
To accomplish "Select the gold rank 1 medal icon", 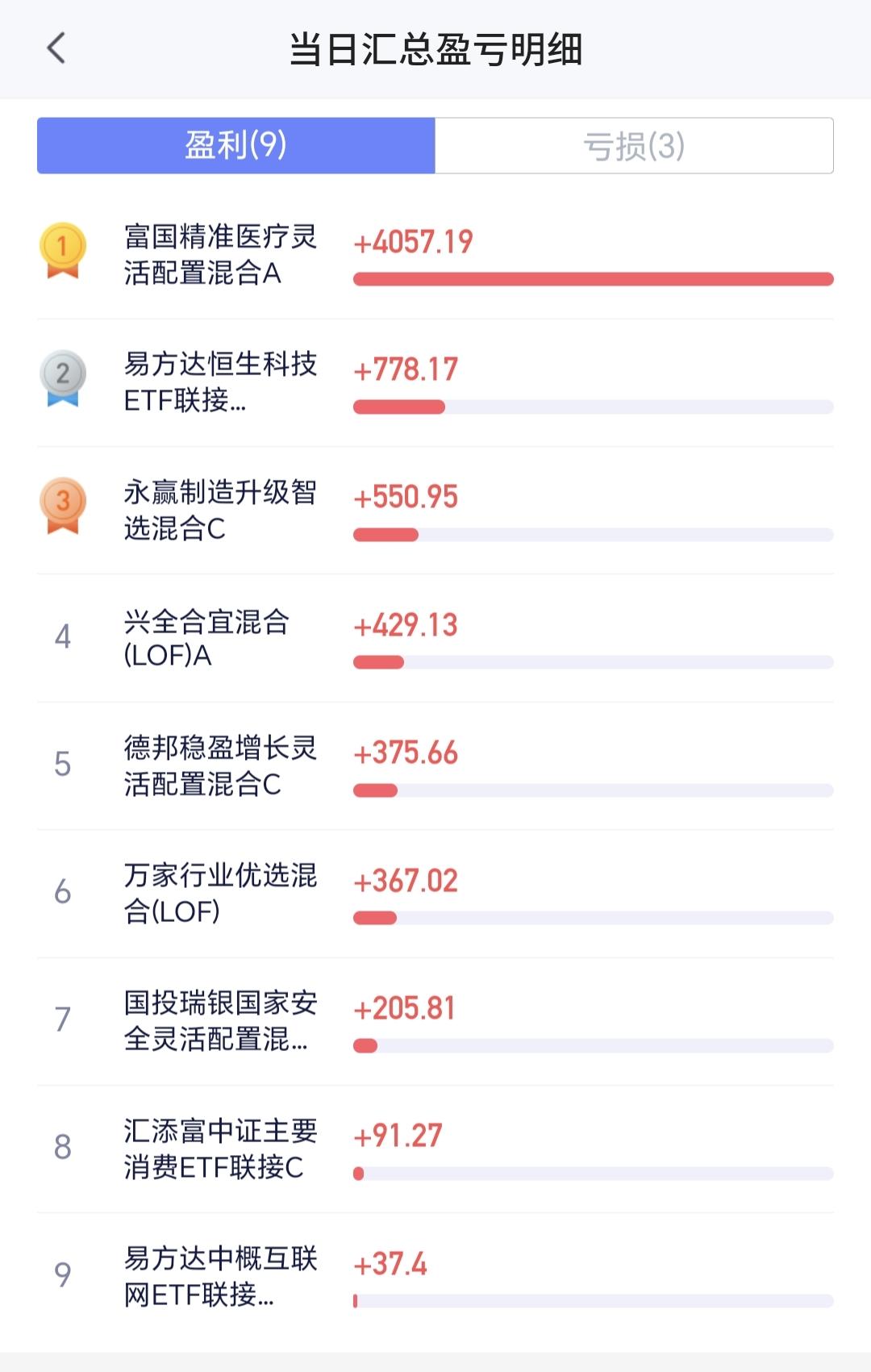I will tap(63, 250).
